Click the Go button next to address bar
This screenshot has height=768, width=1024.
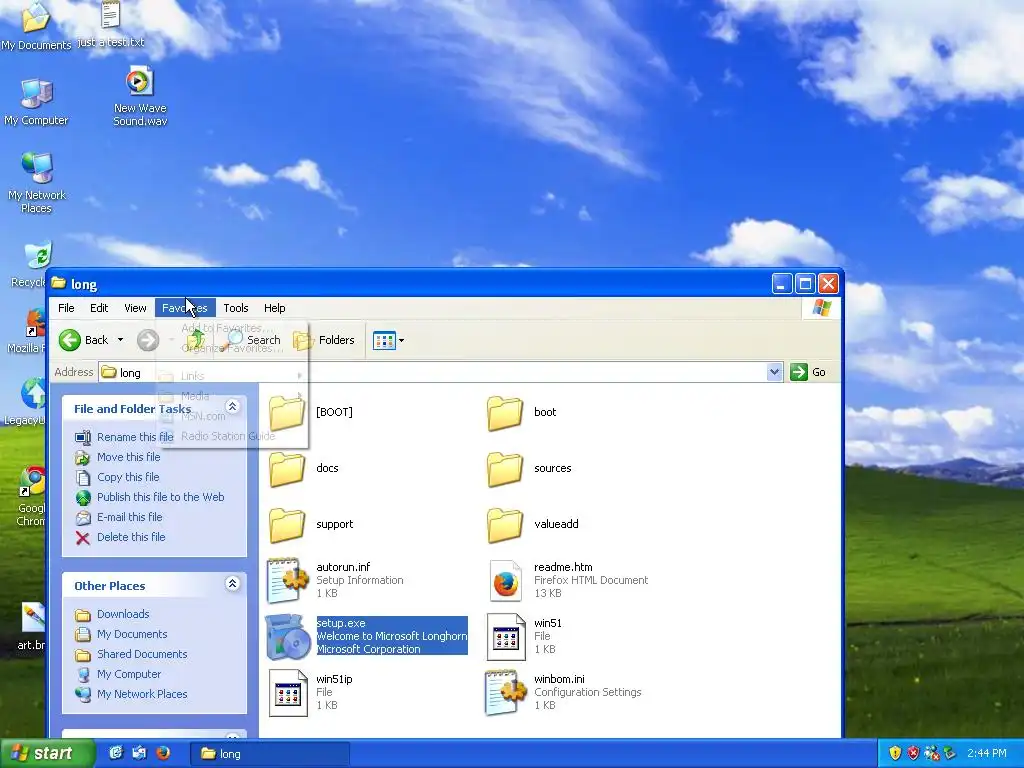tap(808, 372)
